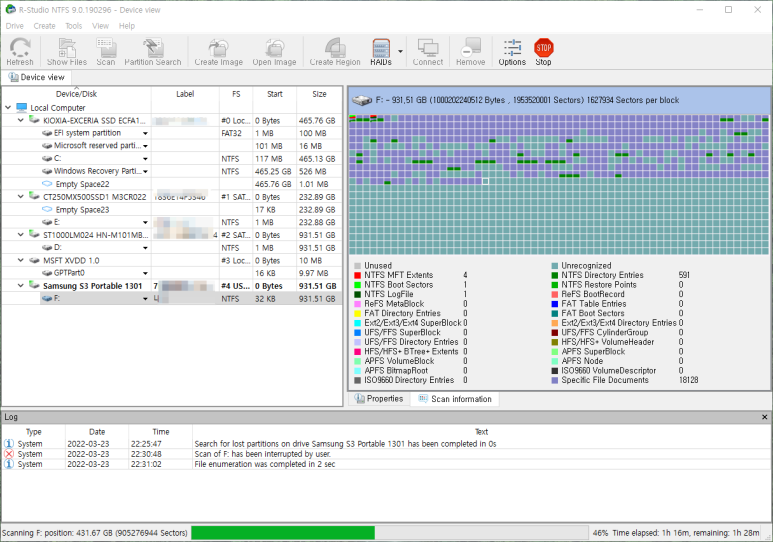Image resolution: width=773 pixels, height=542 pixels.
Task: Click the Log Text column header
Action: click(x=481, y=432)
